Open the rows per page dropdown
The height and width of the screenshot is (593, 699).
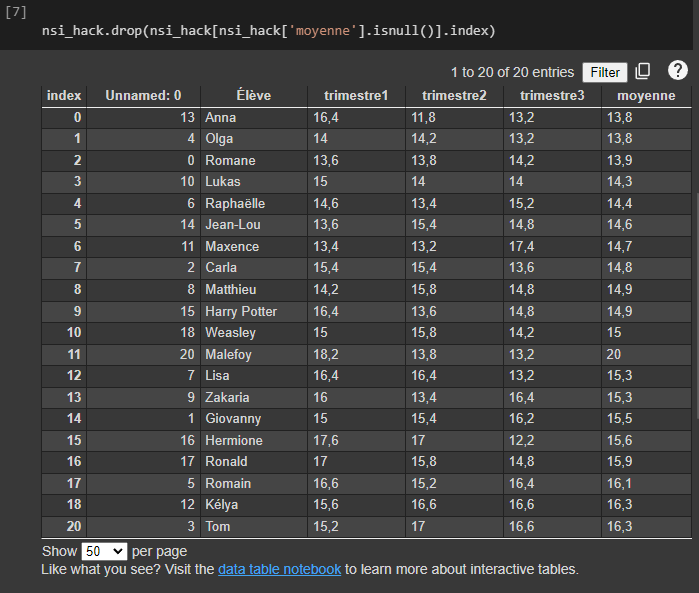click(105, 551)
